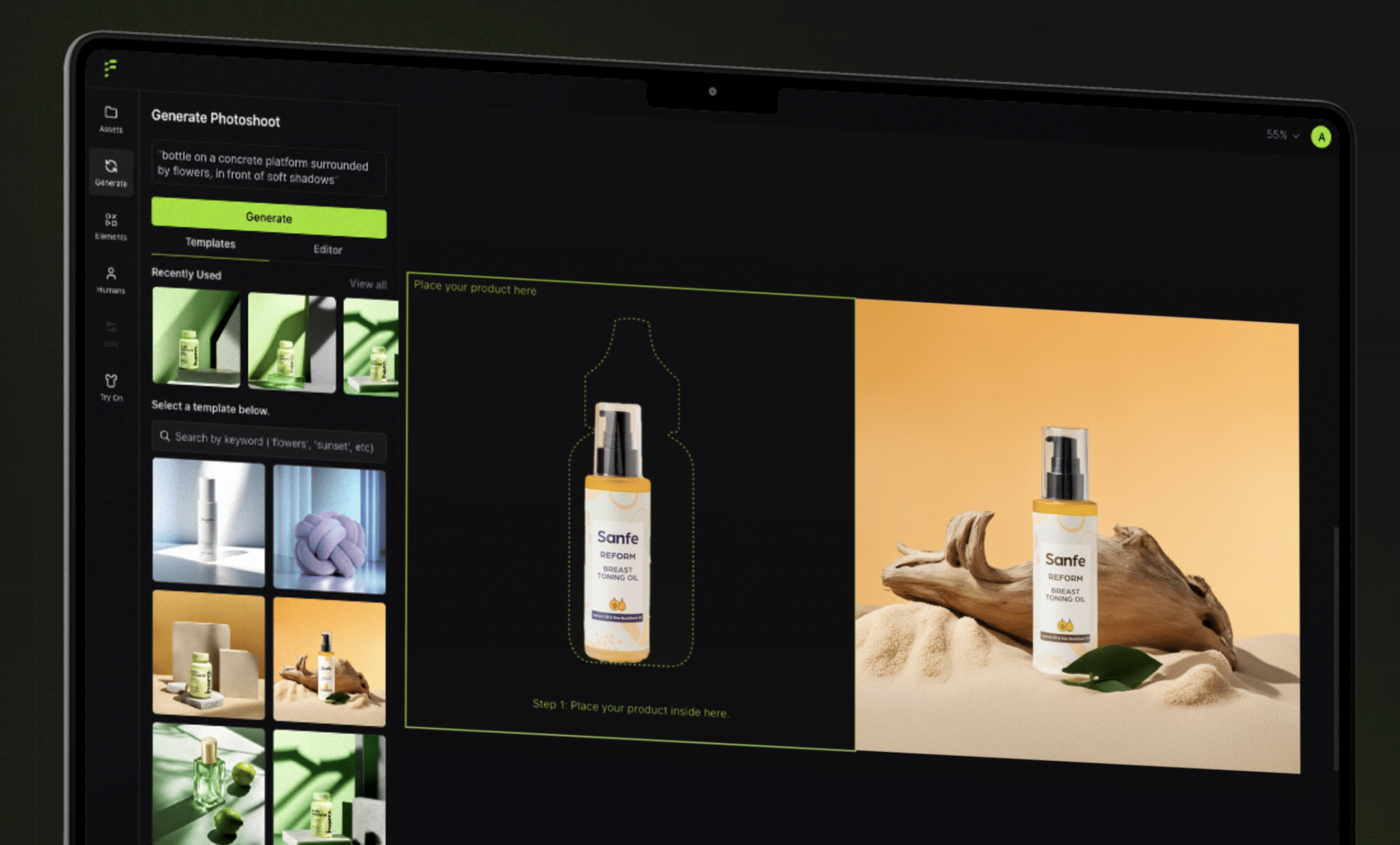Viewport: 1400px width, 845px height.
Task: Click the green Generate button
Action: point(269,217)
